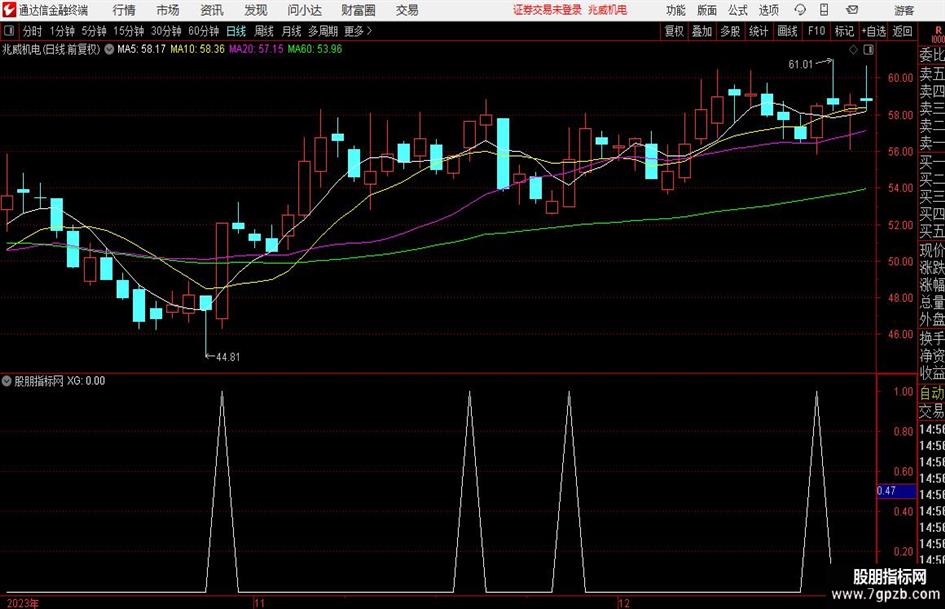Click the MA60: 53.96 value
Screen dimensions: 945x609
click(315, 49)
